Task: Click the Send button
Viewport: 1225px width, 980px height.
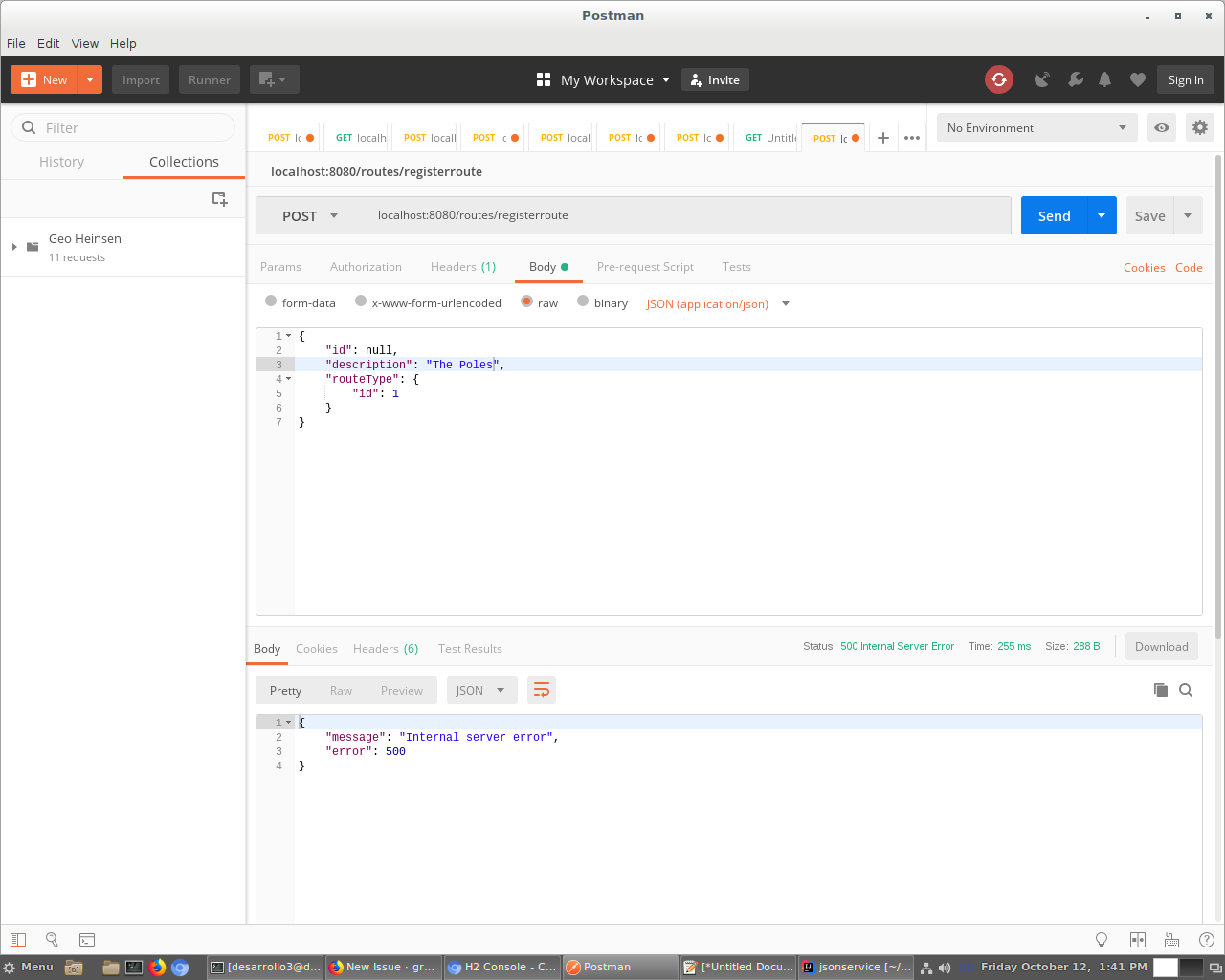Action: click(x=1055, y=215)
